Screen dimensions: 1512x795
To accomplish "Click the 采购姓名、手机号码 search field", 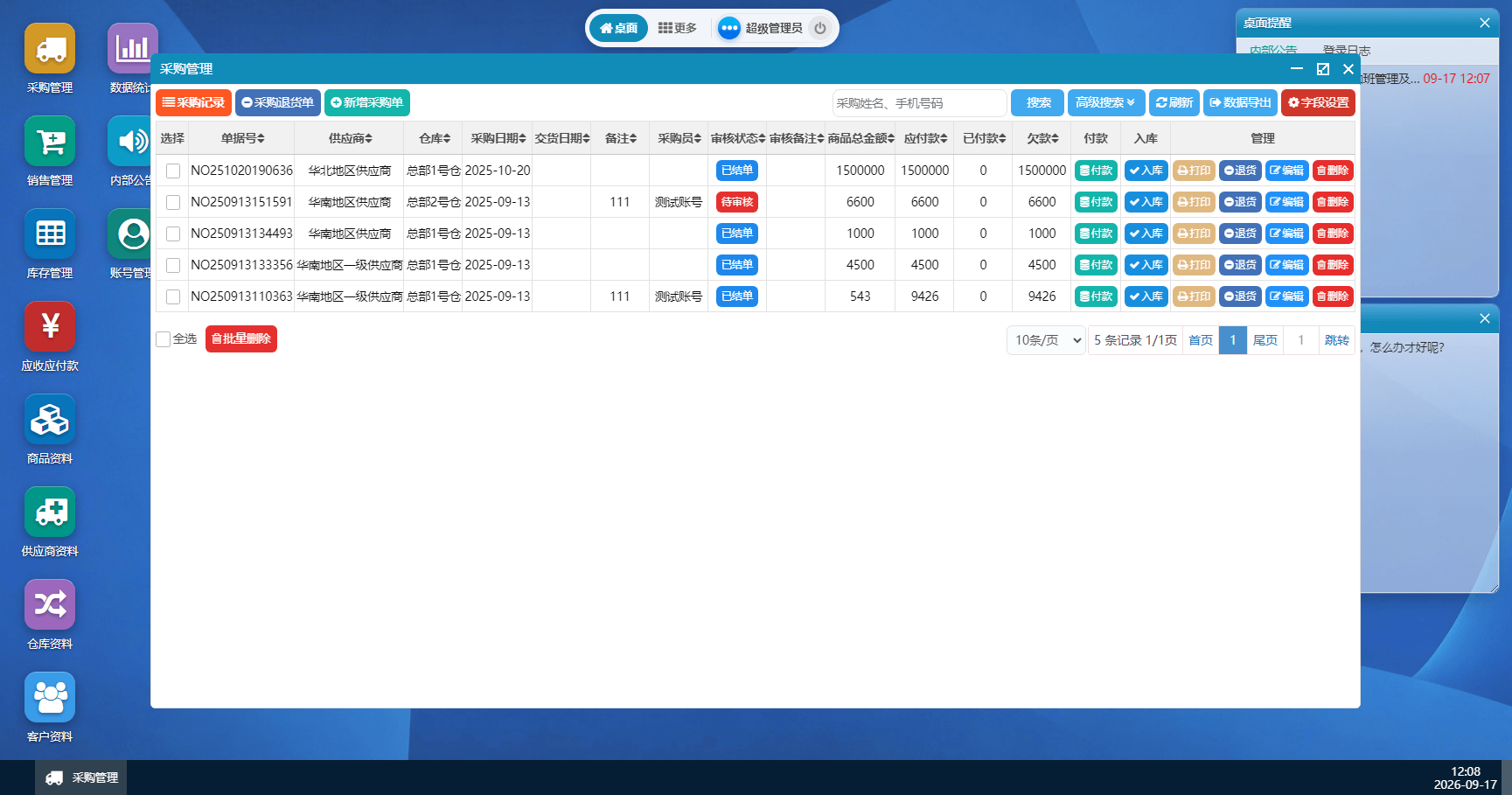I will (920, 102).
